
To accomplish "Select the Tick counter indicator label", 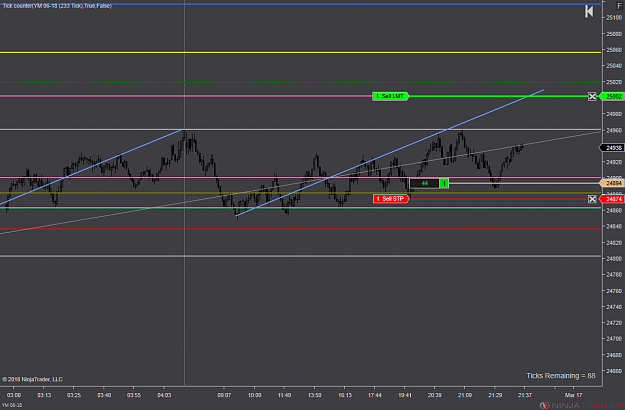I will [x=57, y=6].
